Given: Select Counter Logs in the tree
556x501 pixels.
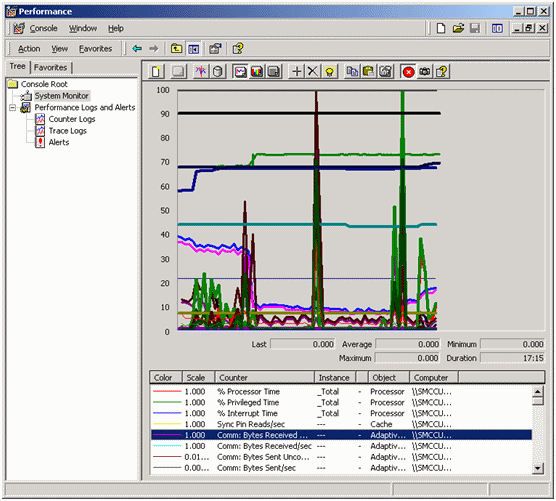Looking at the screenshot, I should tap(72, 119).
